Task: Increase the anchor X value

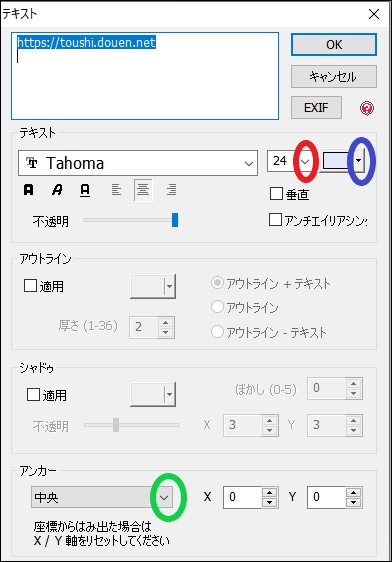Action: pos(269,493)
